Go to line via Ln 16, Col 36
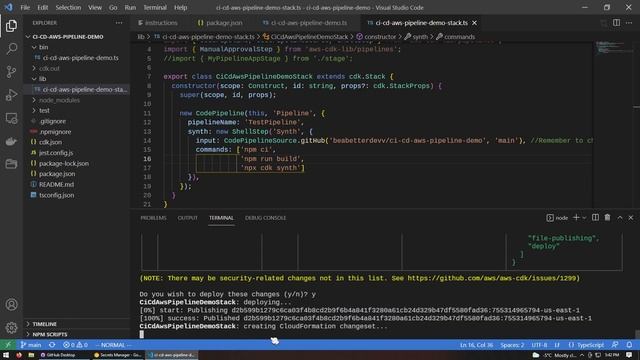Viewport: 640px width, 360px height. (x=476, y=344)
